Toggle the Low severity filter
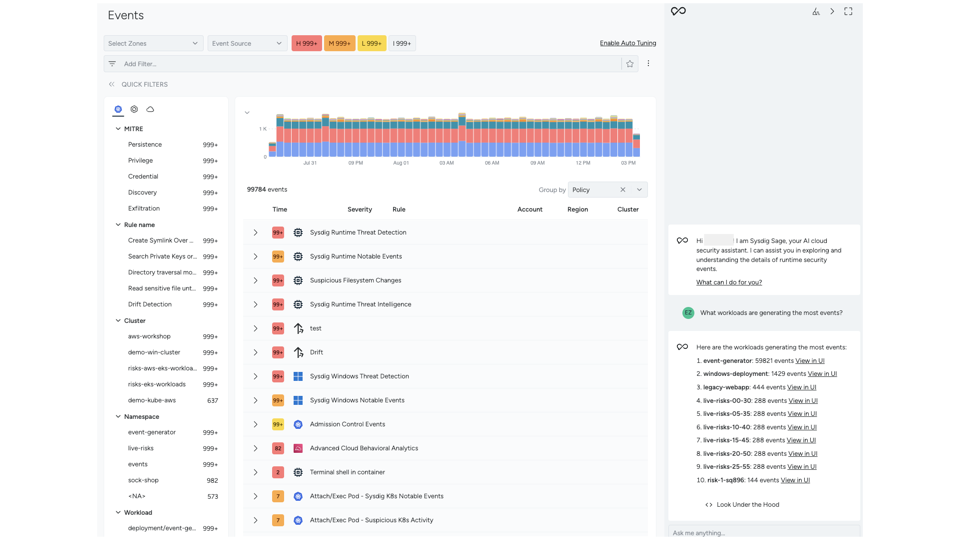The width and height of the screenshot is (960, 540). pyautogui.click(x=371, y=44)
